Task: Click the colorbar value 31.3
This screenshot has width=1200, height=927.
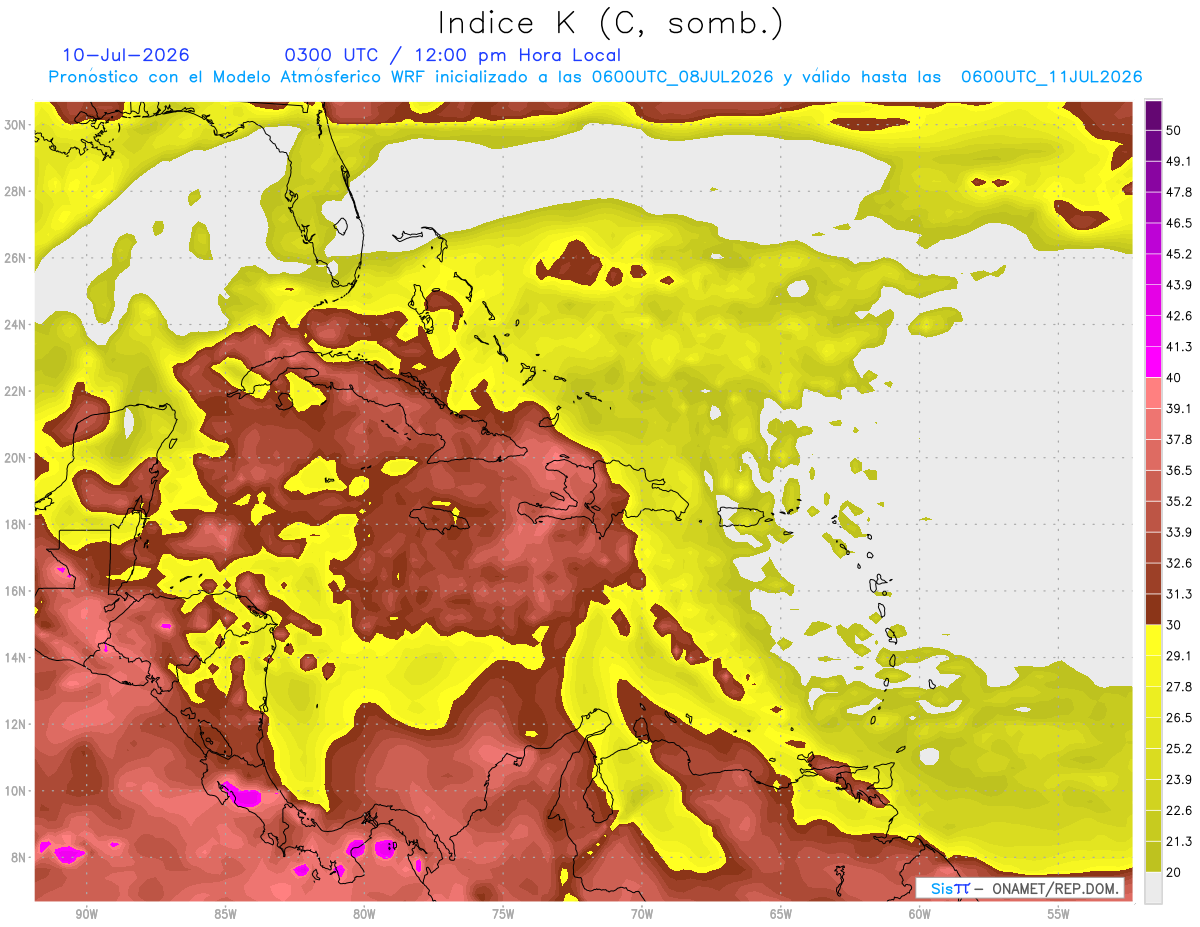Action: pos(1179,594)
